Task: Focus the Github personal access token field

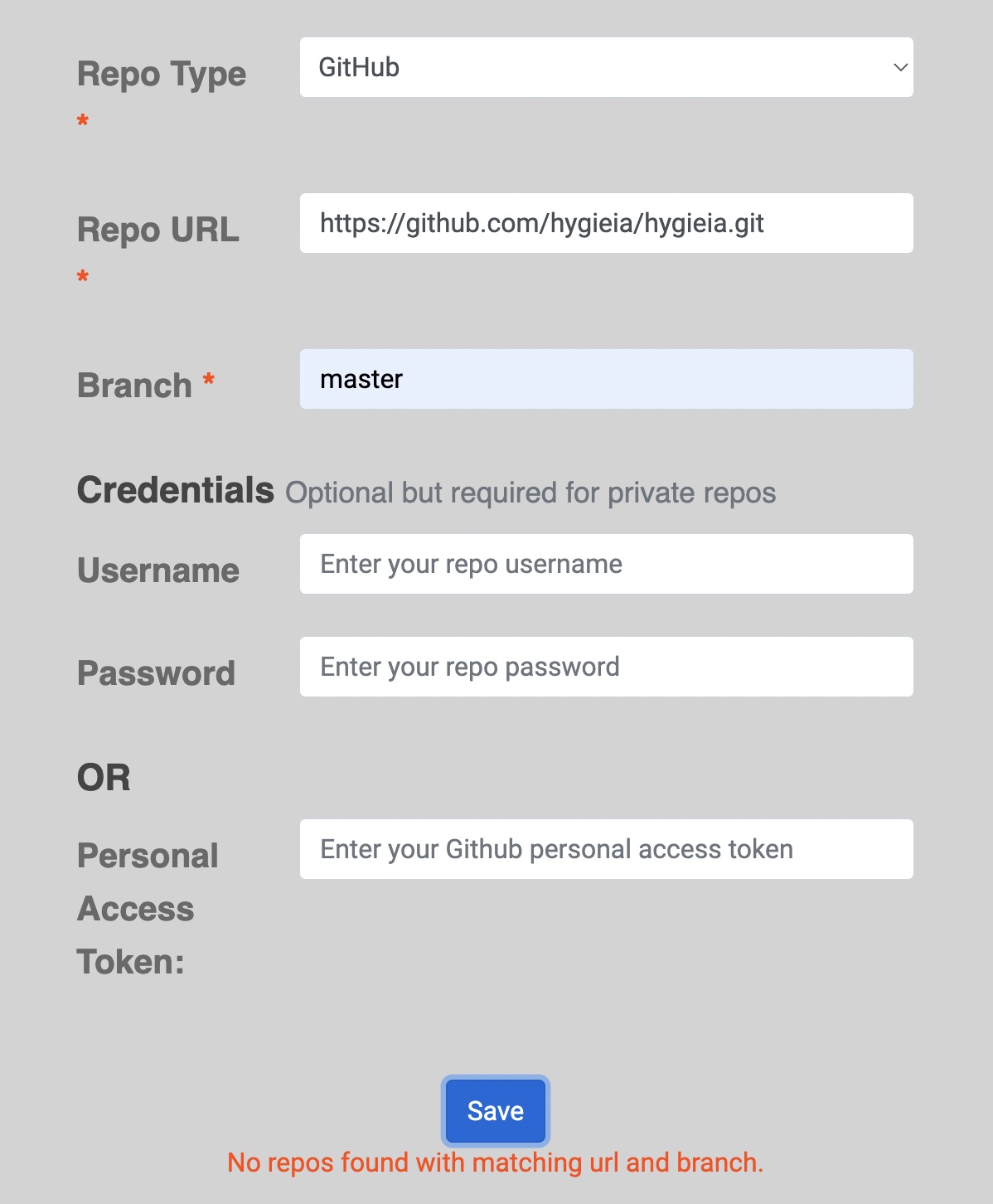Action: pyautogui.click(x=606, y=849)
